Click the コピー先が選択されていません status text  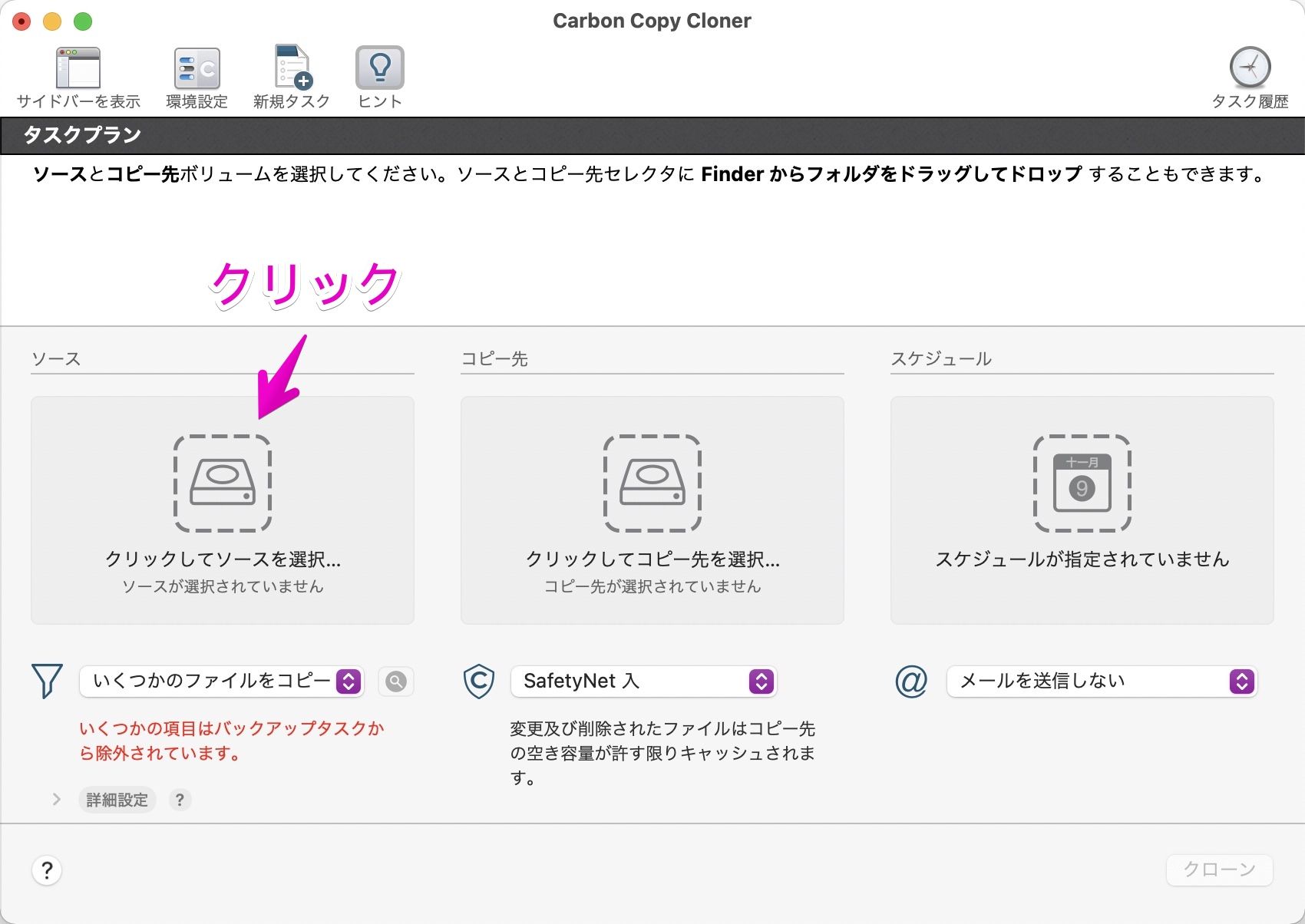[652, 586]
